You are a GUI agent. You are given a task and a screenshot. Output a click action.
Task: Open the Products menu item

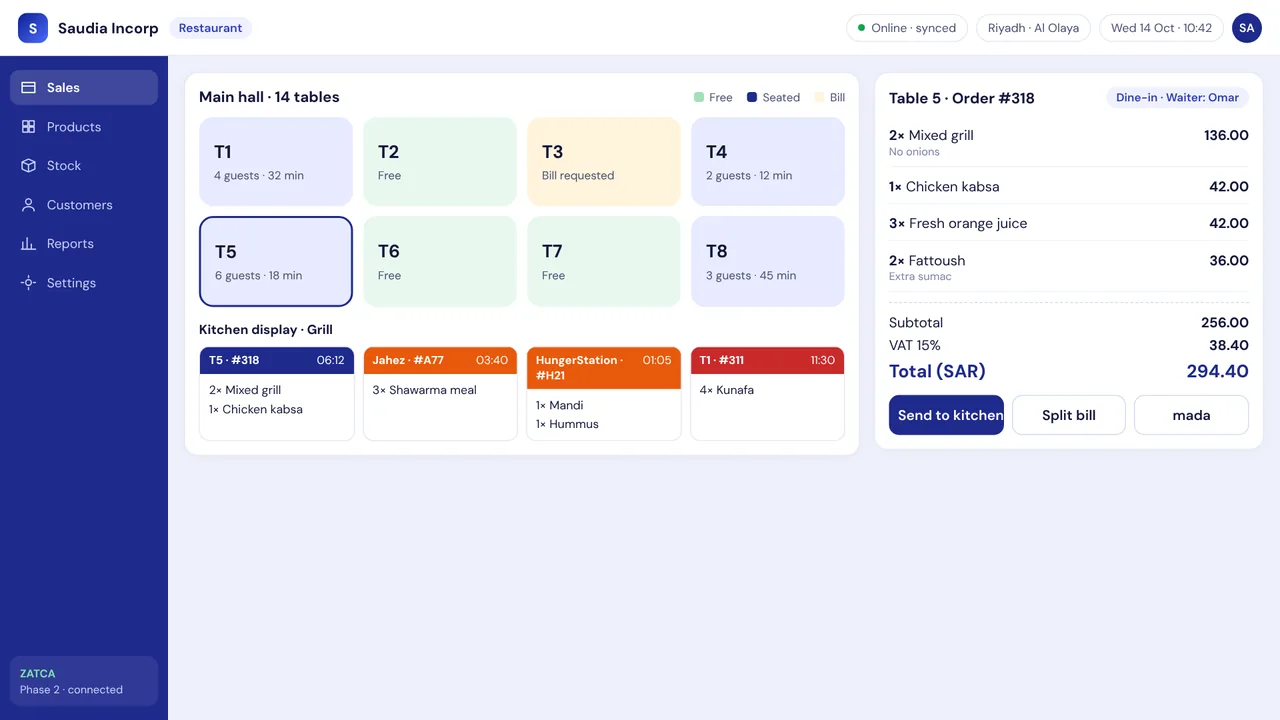84,127
